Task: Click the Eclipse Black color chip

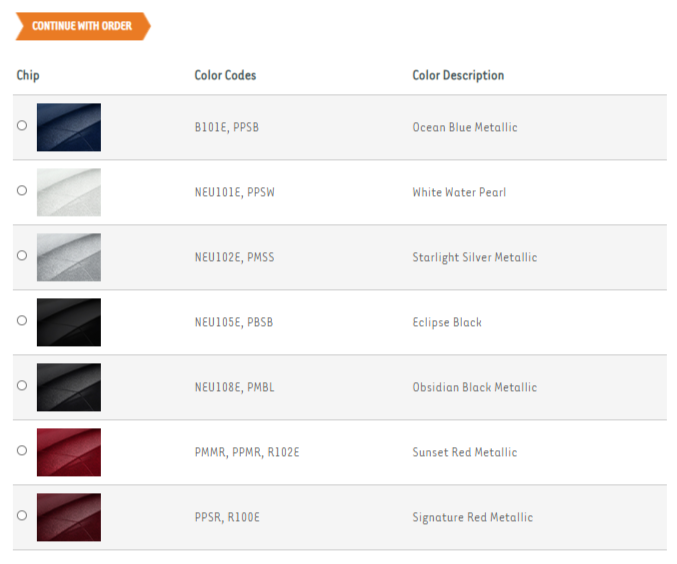Action: pos(69,322)
